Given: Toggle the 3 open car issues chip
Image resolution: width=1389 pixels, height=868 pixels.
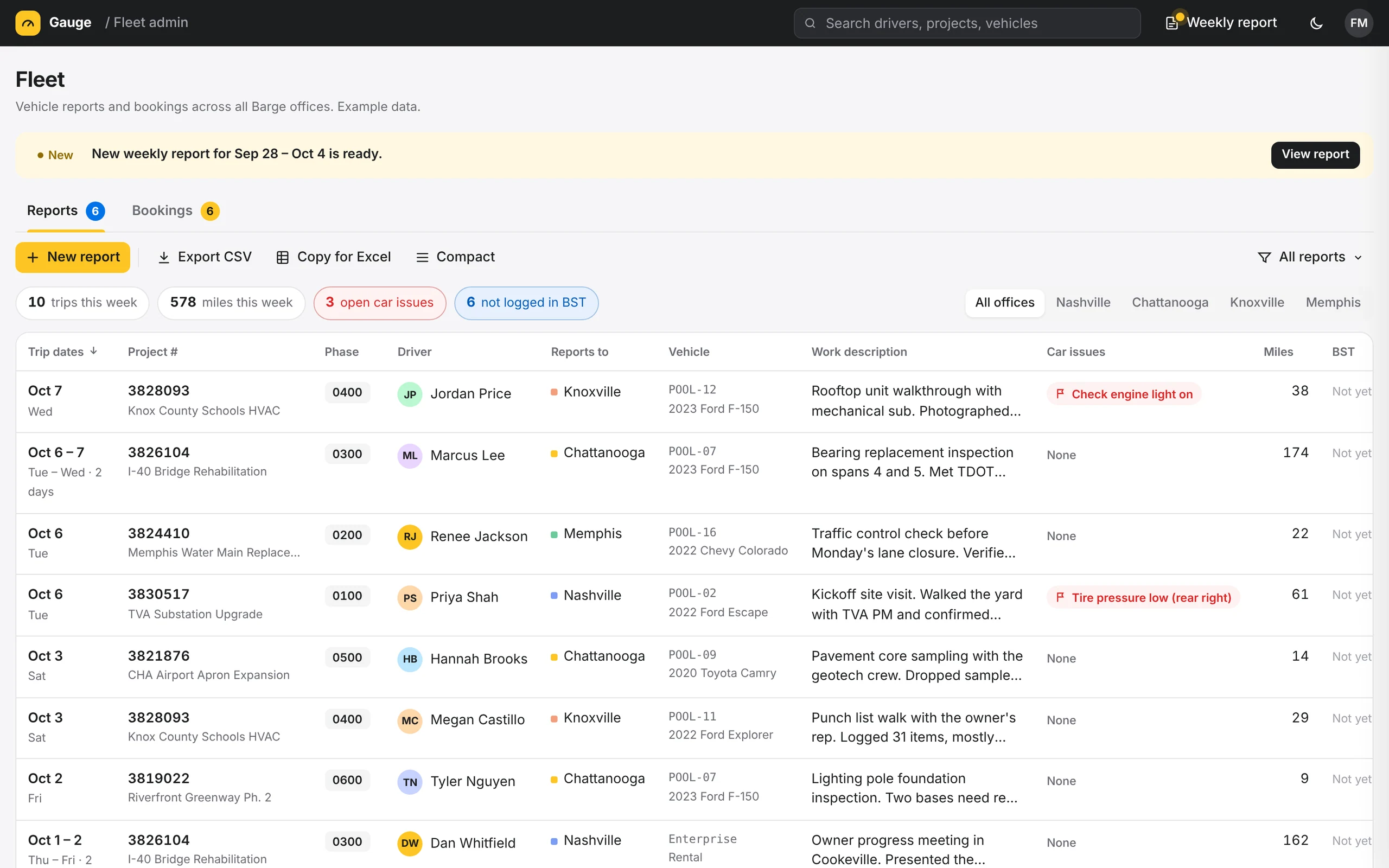Looking at the screenshot, I should [x=379, y=303].
